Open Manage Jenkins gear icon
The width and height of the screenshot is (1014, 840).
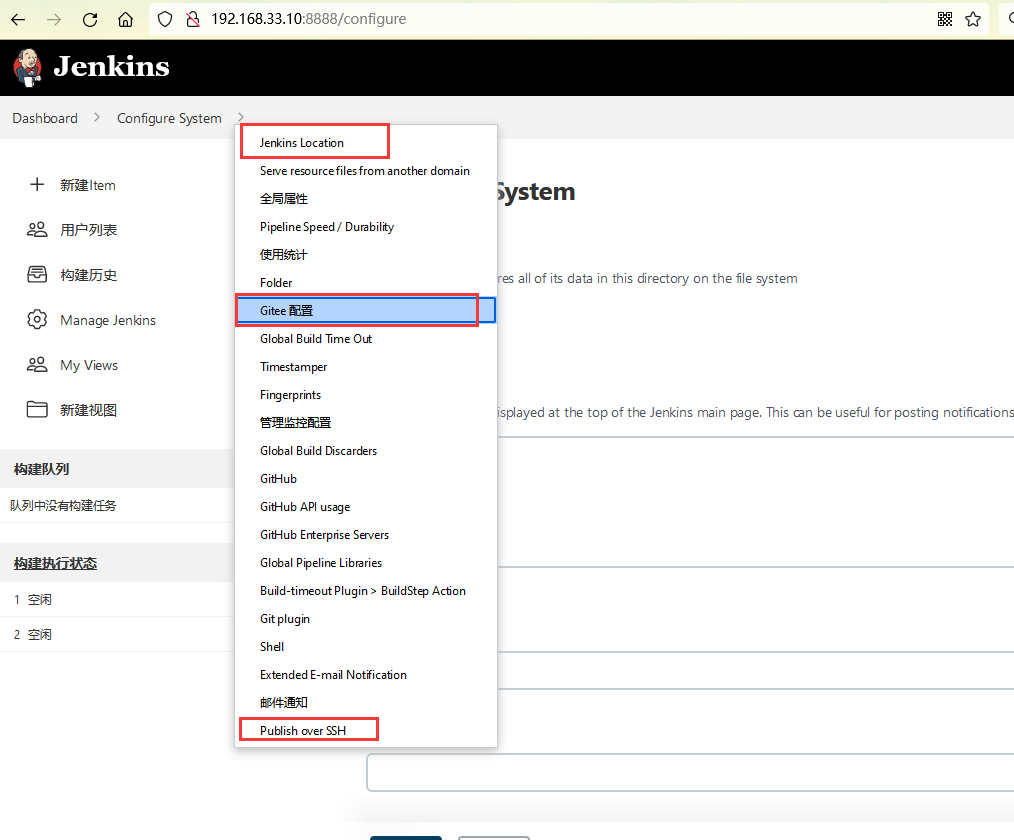click(37, 320)
